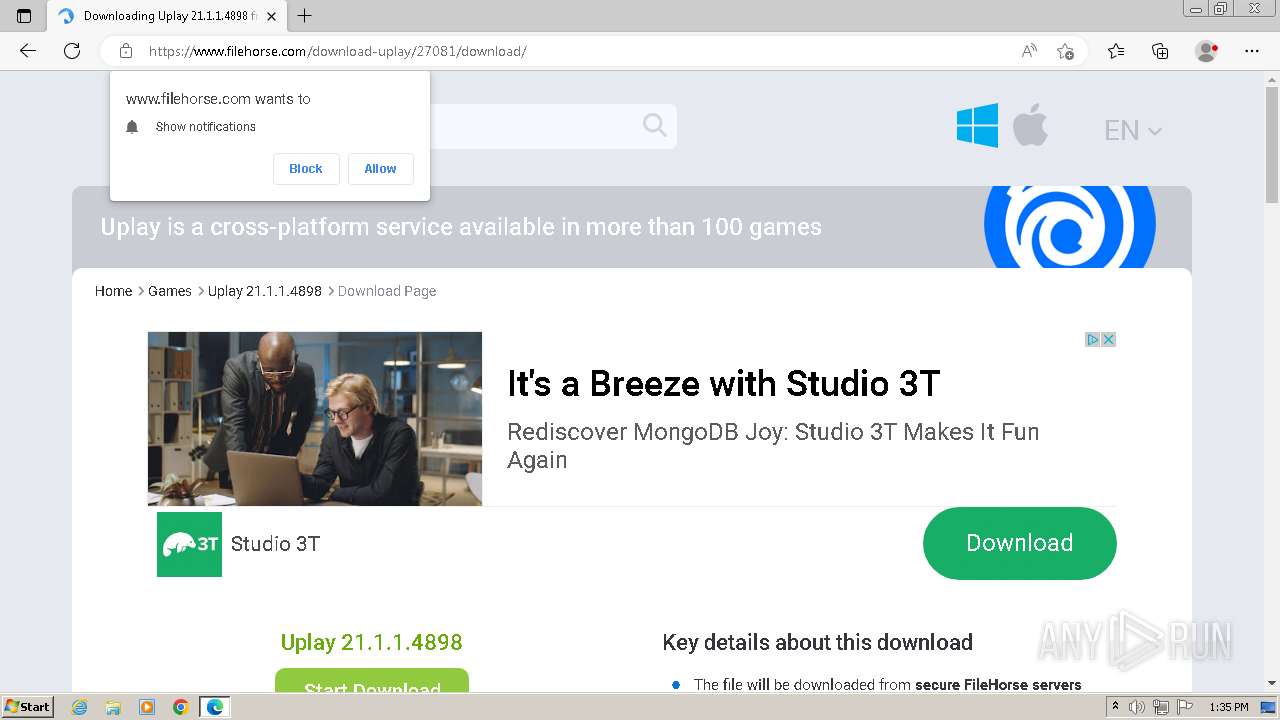Click the Action Center flag tray icon

pyautogui.click(x=1183, y=707)
